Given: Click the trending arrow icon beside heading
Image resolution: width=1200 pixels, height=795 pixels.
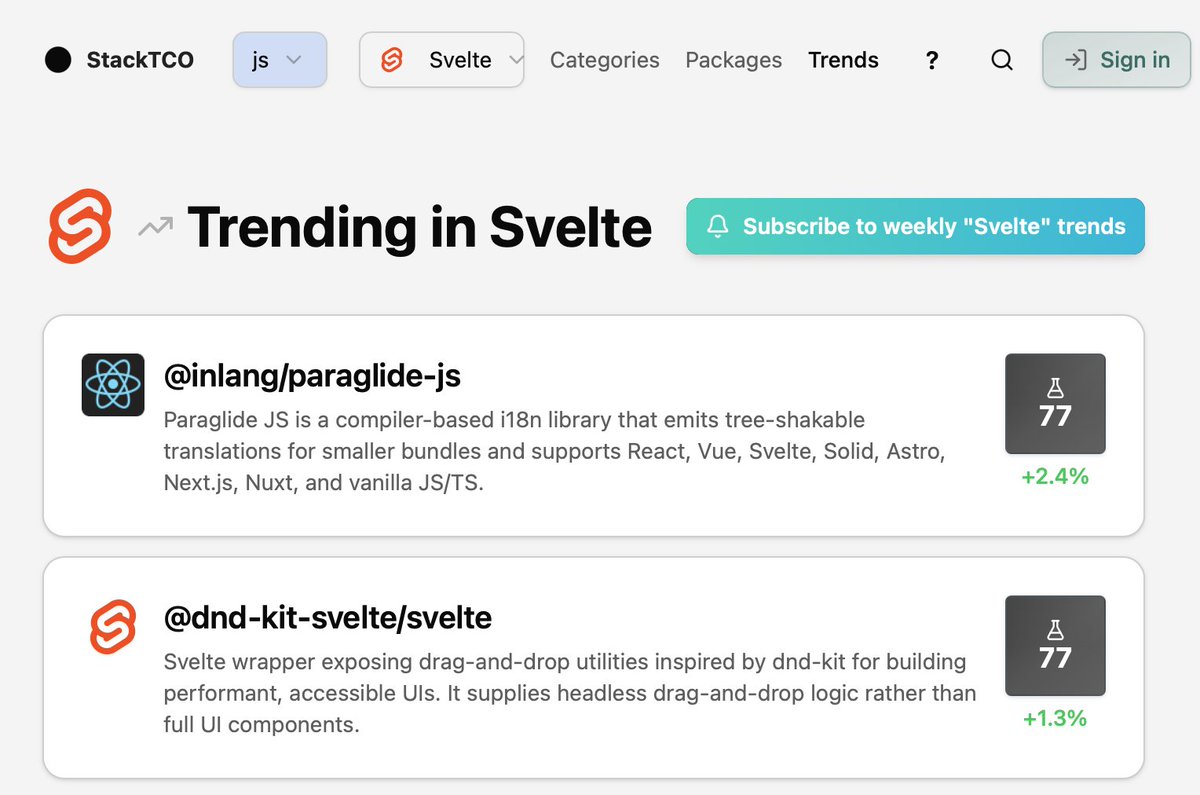Looking at the screenshot, I should point(155,227).
